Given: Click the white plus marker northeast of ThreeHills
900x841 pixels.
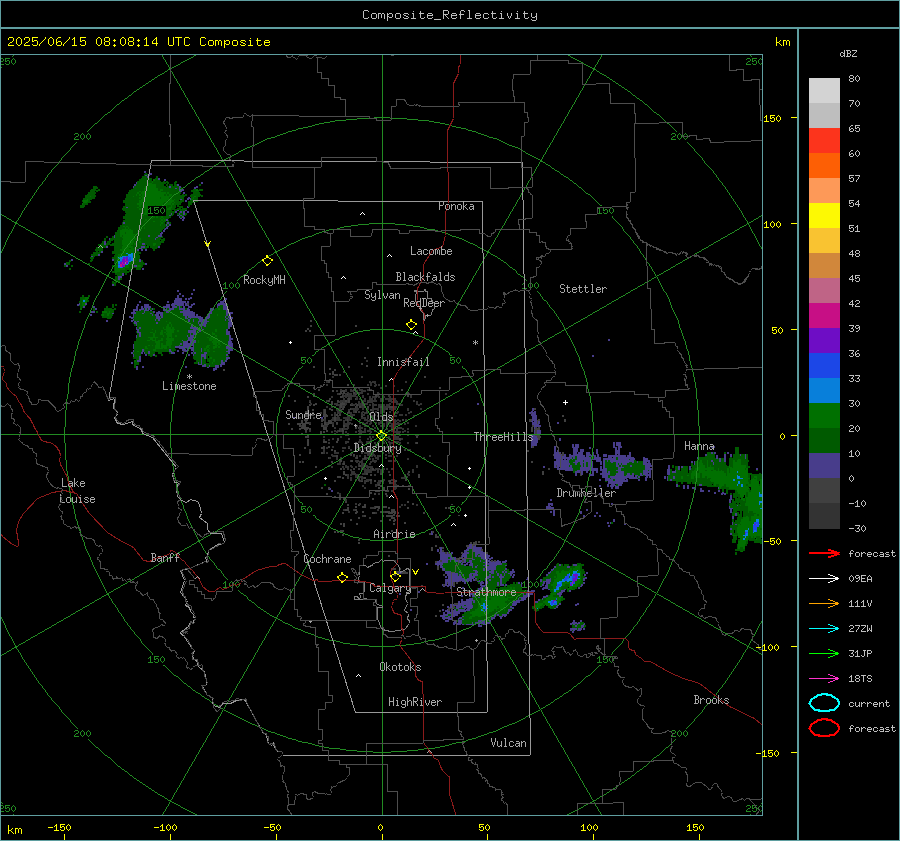Looking at the screenshot, I should coord(565,402).
